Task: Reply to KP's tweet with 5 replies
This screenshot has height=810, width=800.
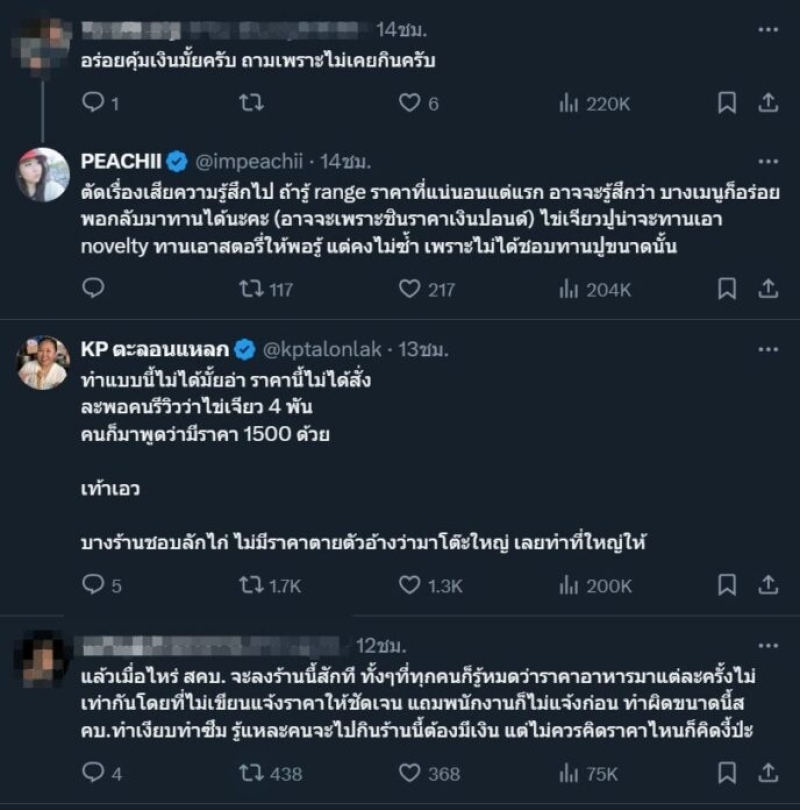Action: click(x=92, y=586)
